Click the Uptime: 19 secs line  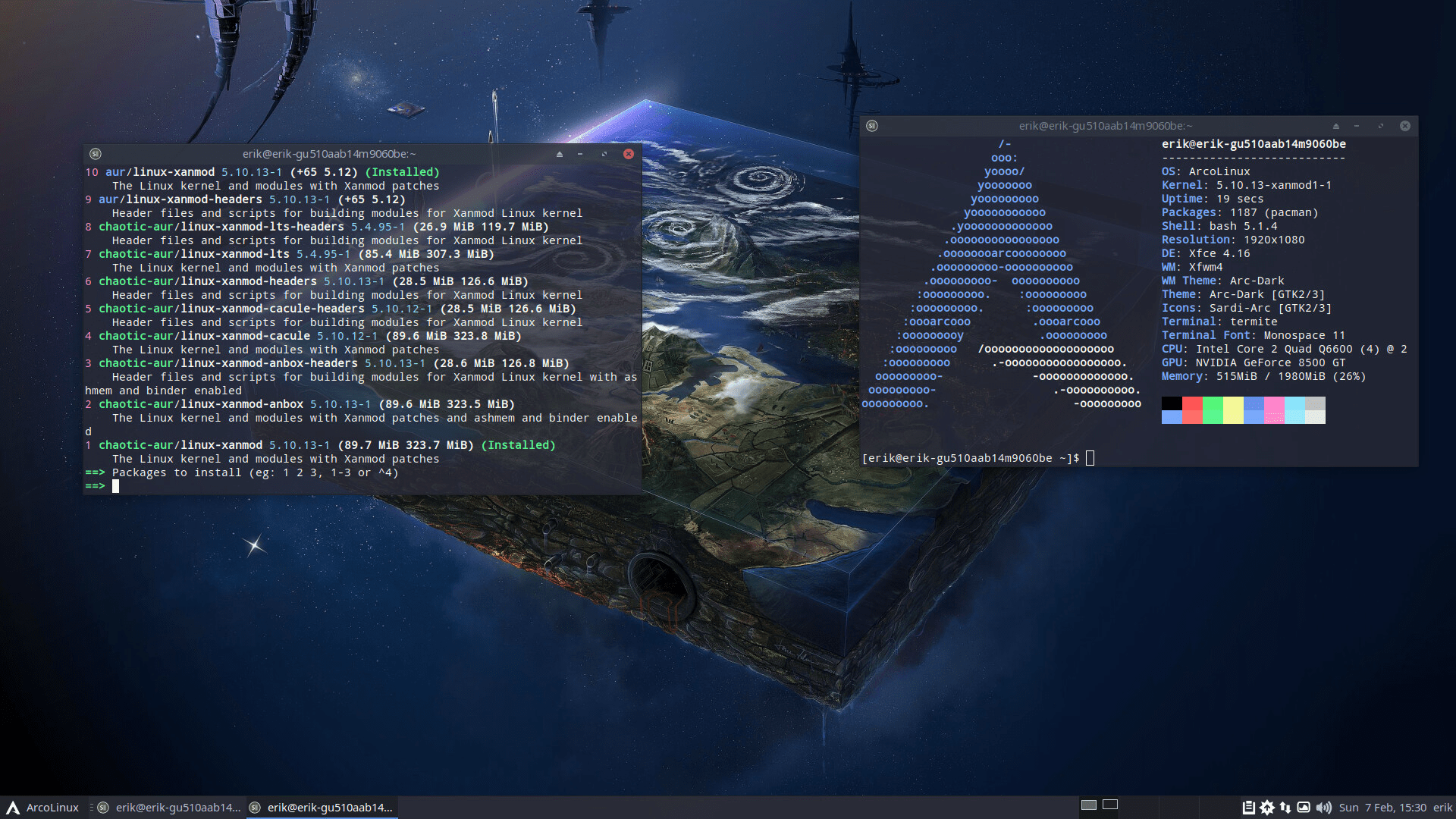pos(1213,199)
